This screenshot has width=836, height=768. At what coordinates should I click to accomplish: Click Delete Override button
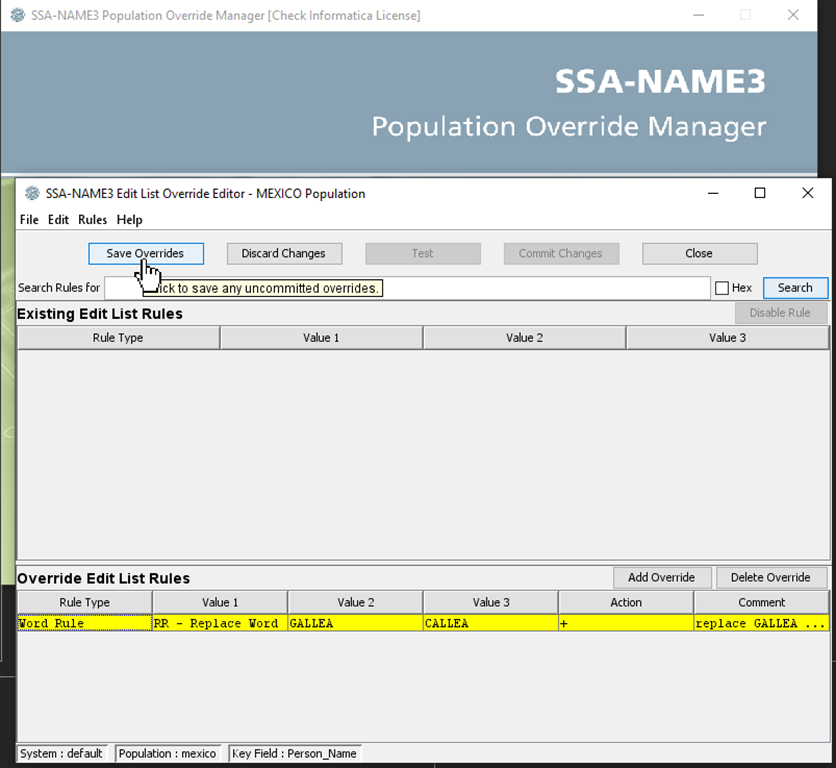click(771, 578)
